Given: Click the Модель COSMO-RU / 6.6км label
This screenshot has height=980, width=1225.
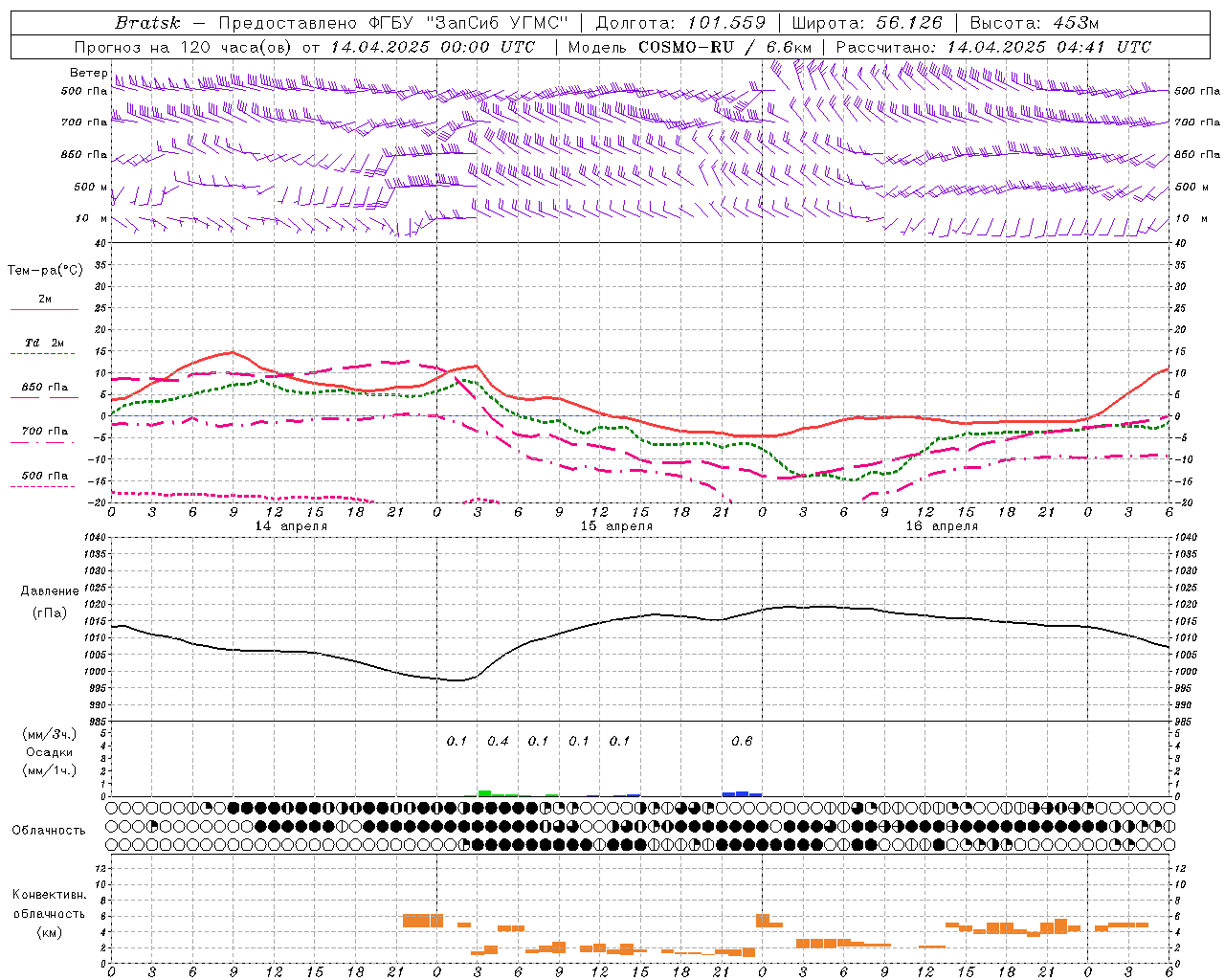Looking at the screenshot, I should point(690,47).
